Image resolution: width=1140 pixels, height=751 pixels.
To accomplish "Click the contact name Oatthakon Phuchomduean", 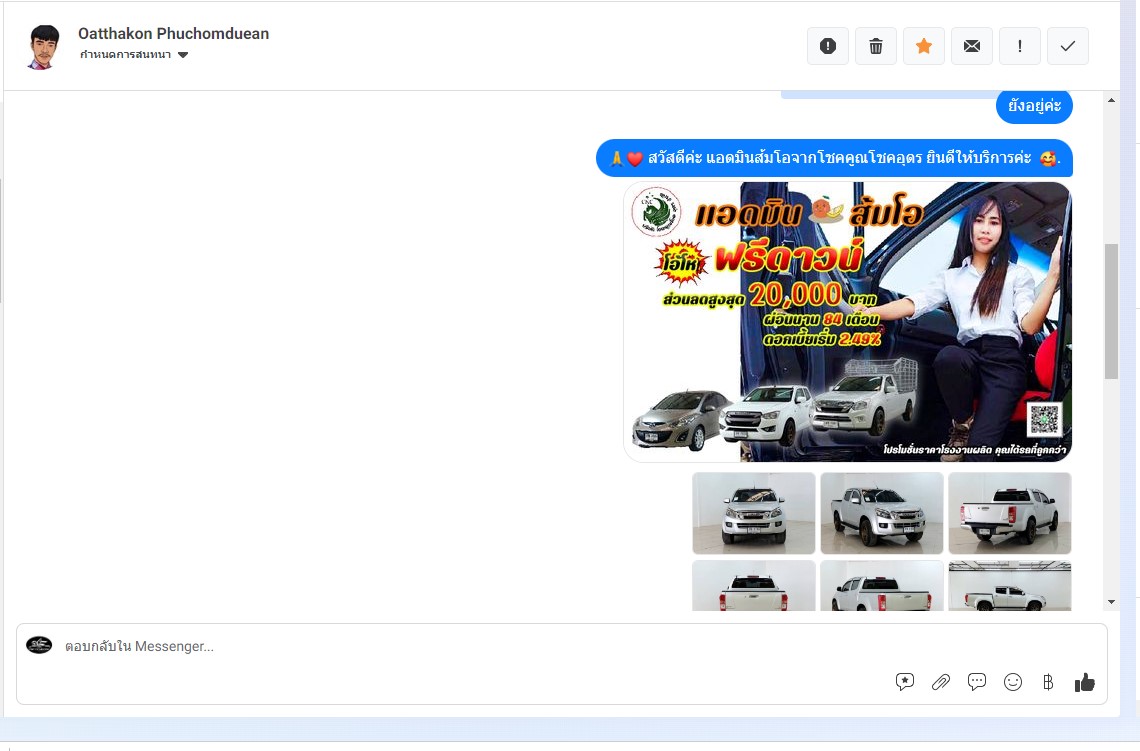I will coord(173,33).
